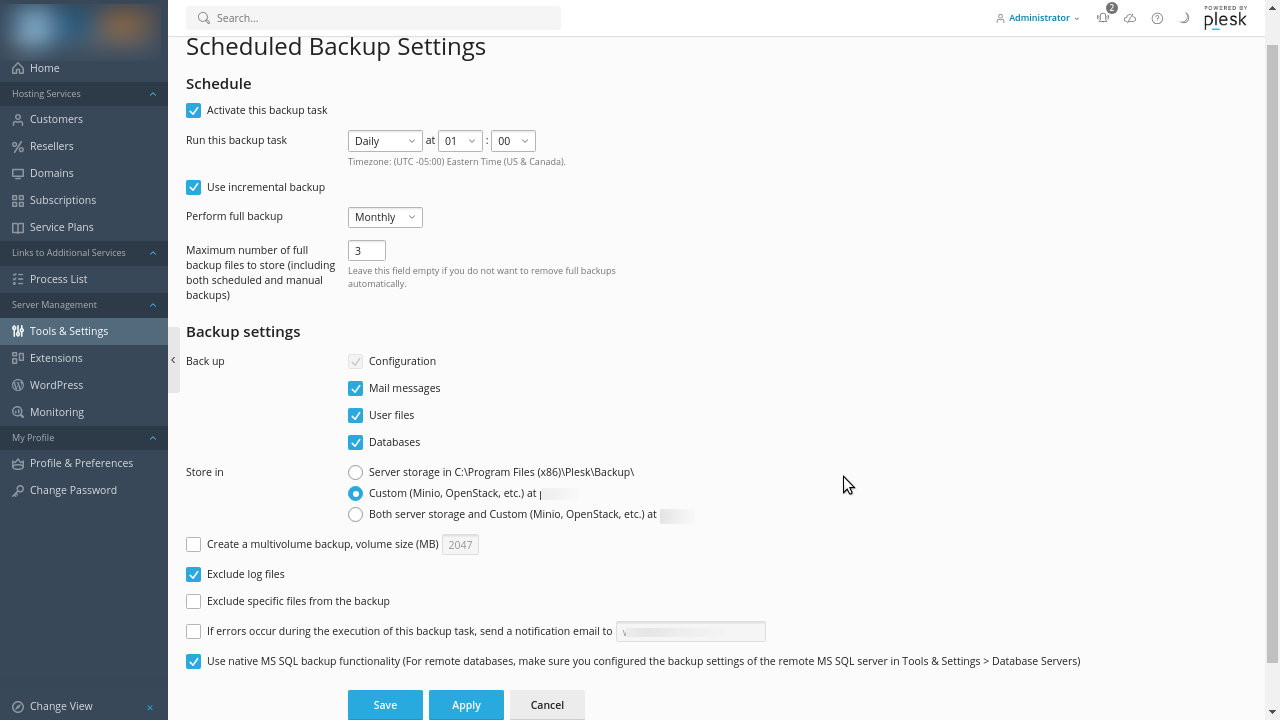1280x720 pixels.
Task: Click the search magnifier icon
Action: click(204, 18)
